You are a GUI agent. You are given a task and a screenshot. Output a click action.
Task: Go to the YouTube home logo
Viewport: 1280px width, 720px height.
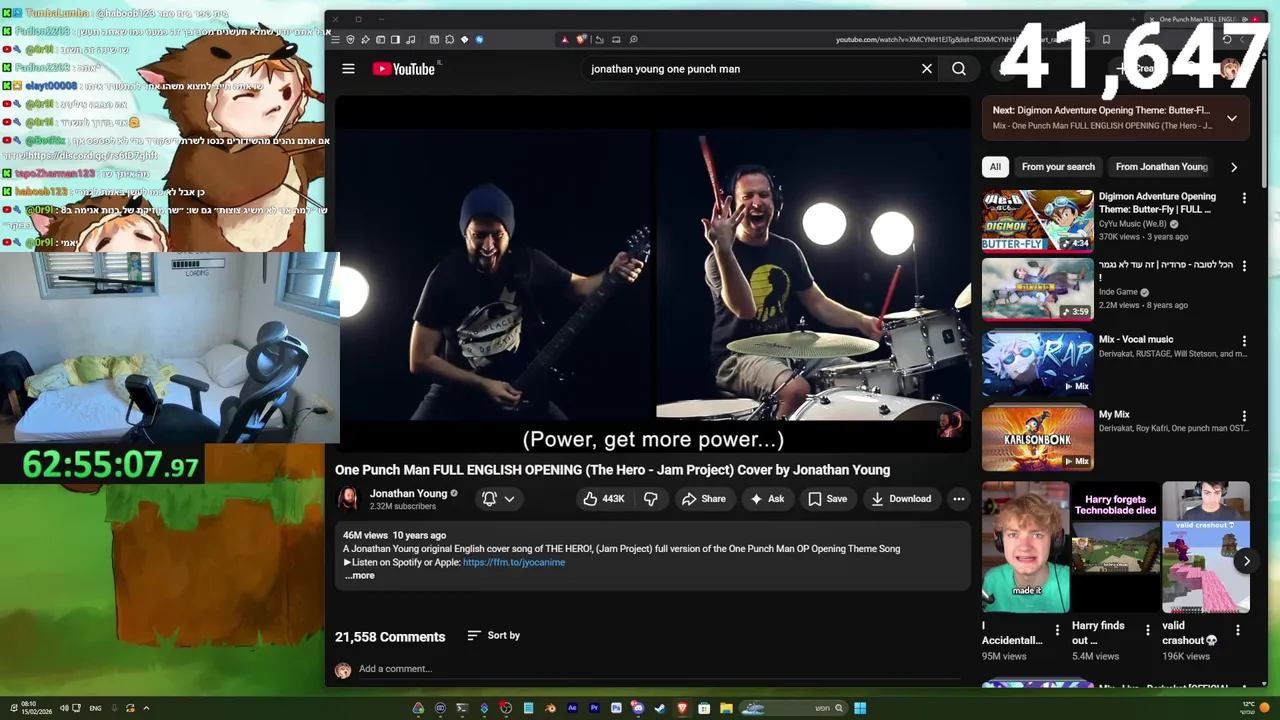tap(403, 69)
